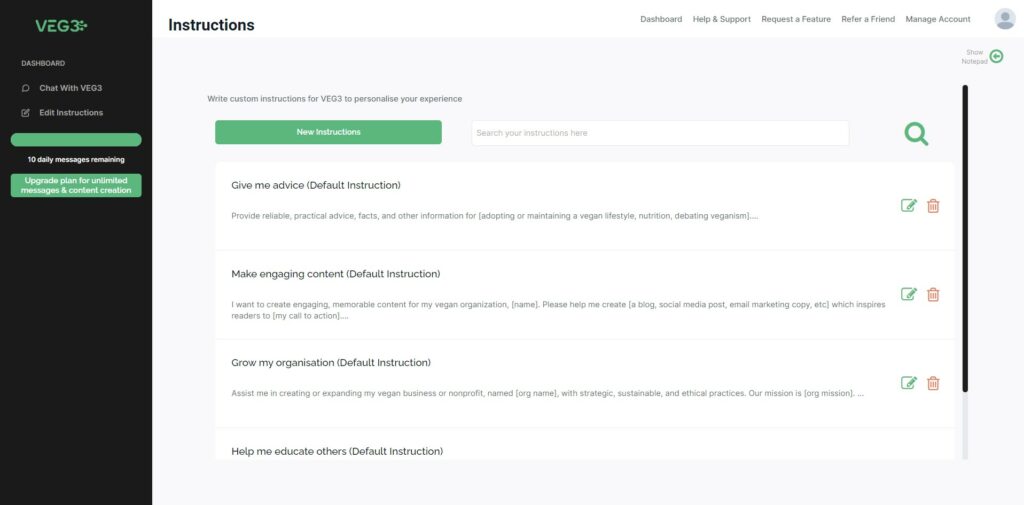Go to Dashboard in top navigation
Screen dimensions: 1024x505
[x=661, y=19]
